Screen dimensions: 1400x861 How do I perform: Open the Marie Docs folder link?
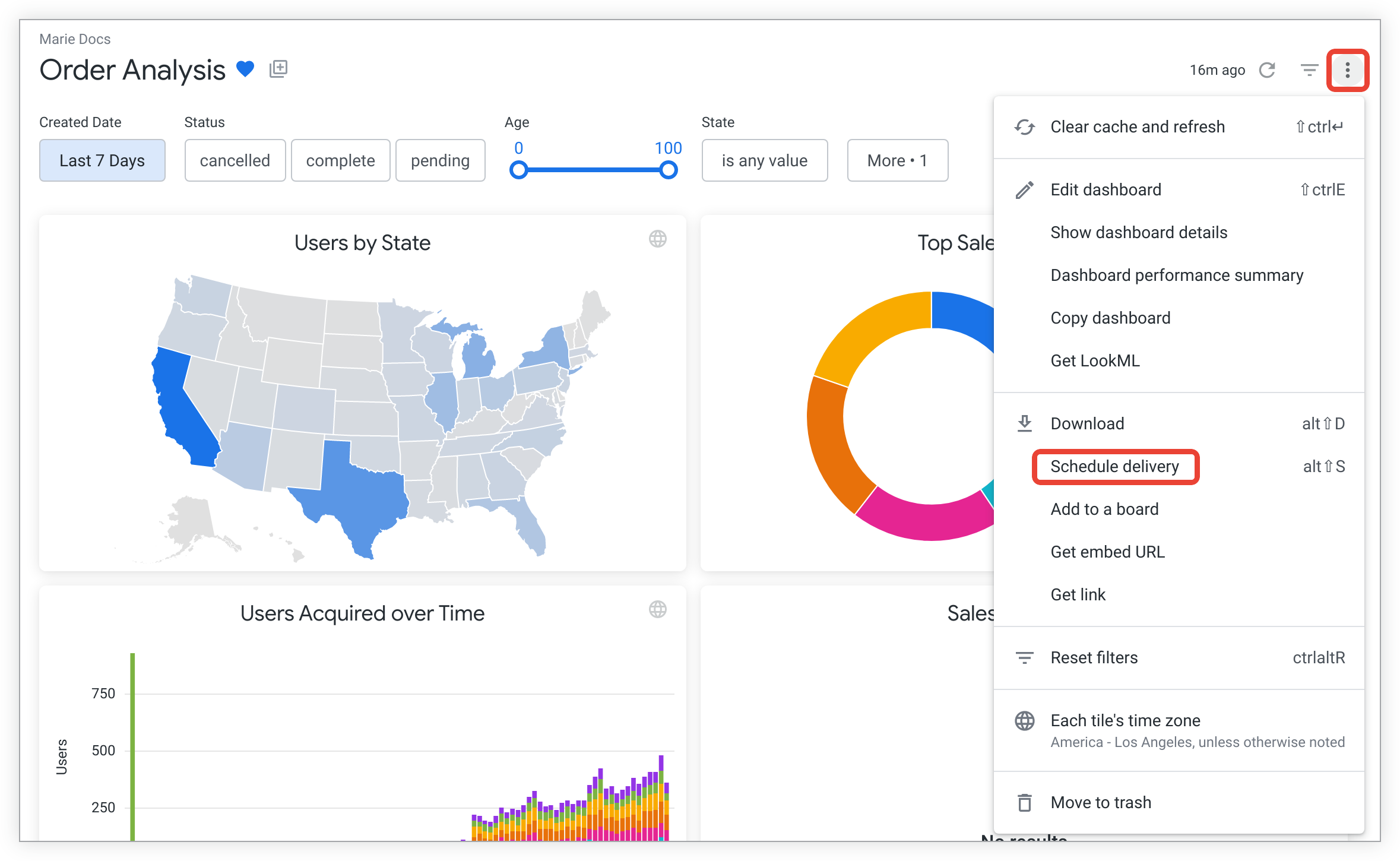(75, 39)
